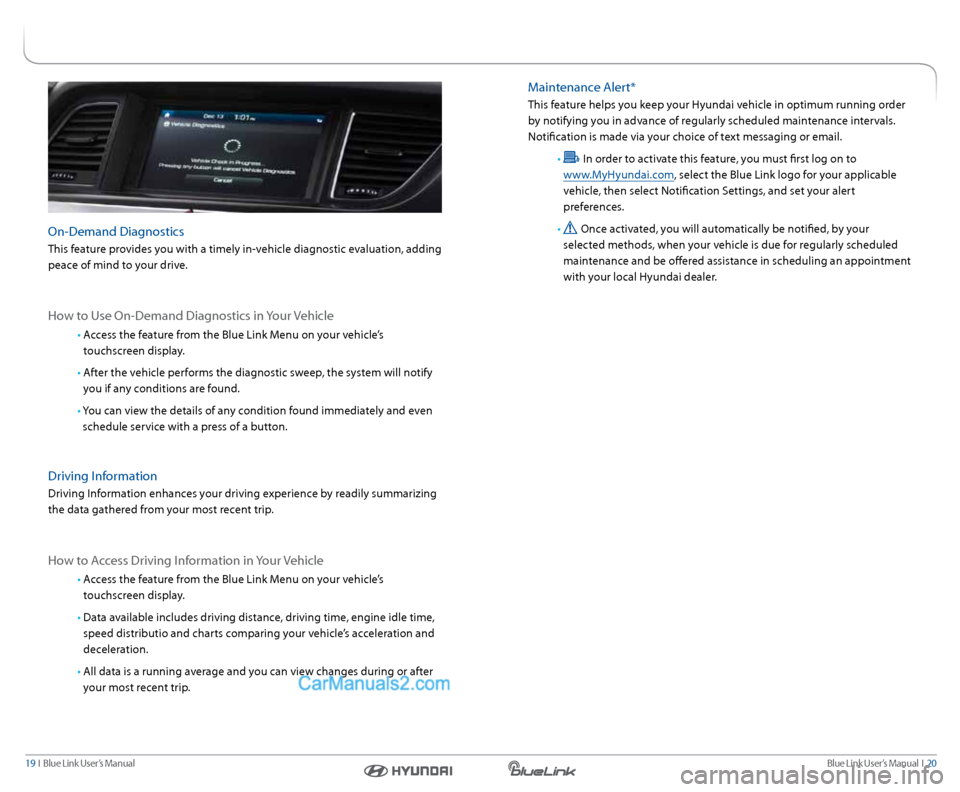The height and width of the screenshot is (792, 960).
Task: Click 'How to Access Driving Information in Your Vehicle'
Action: click(x=186, y=561)
